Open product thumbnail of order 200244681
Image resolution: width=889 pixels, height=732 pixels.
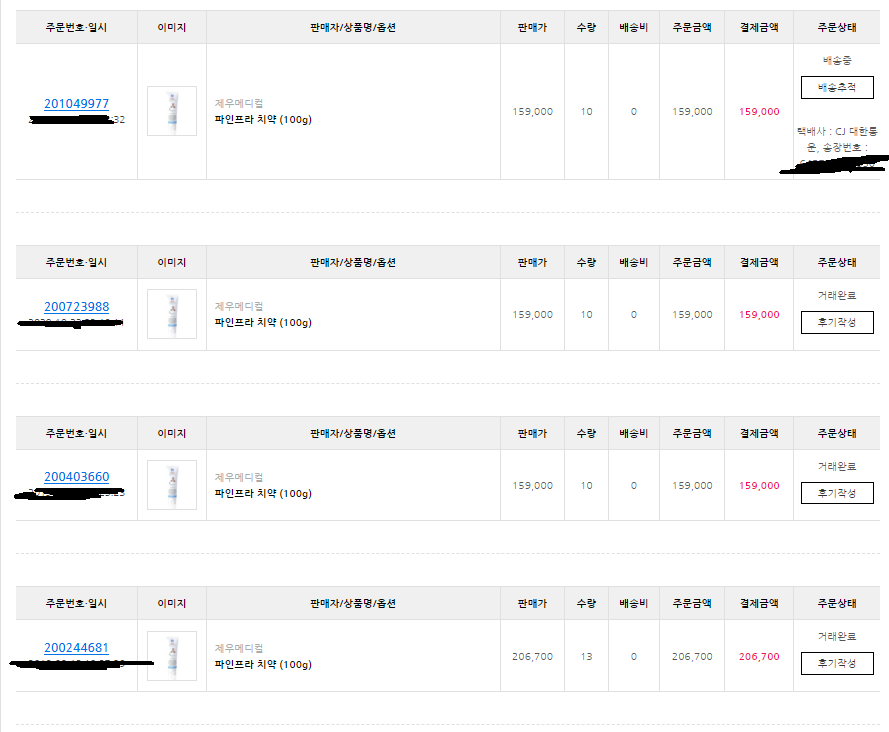tap(172, 655)
